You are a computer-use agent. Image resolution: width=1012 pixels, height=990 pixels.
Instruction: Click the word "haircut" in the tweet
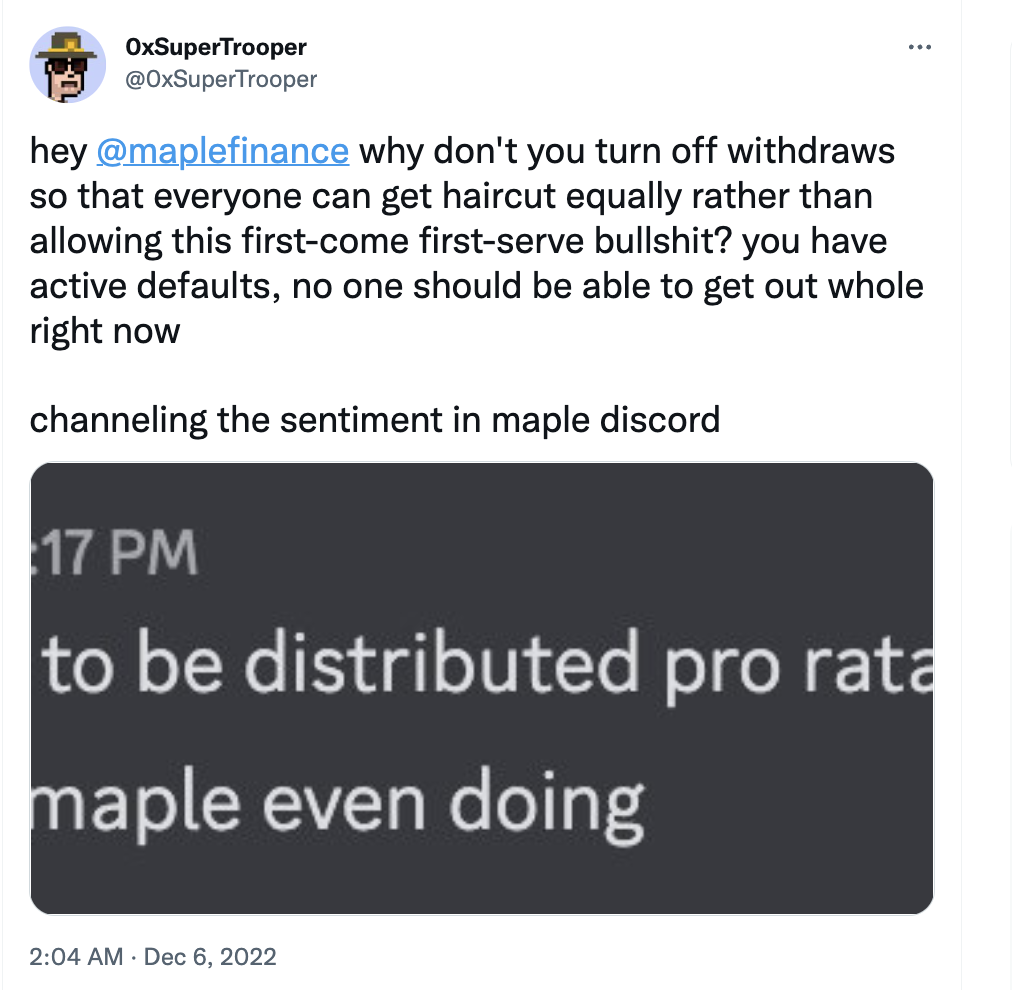[493, 196]
